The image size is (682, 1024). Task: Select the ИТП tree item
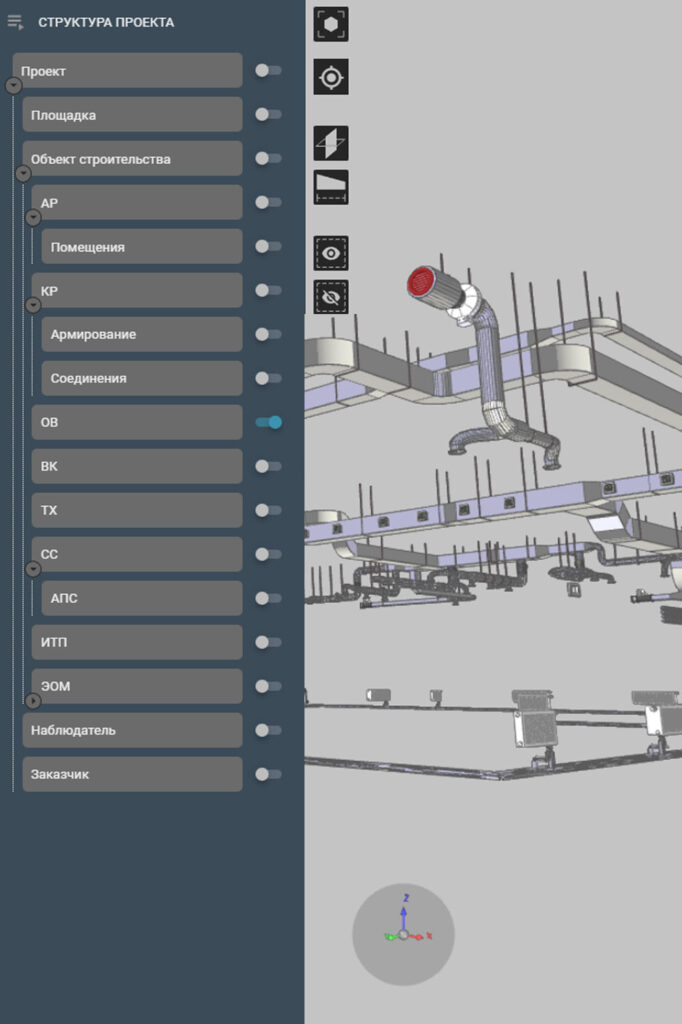136,642
